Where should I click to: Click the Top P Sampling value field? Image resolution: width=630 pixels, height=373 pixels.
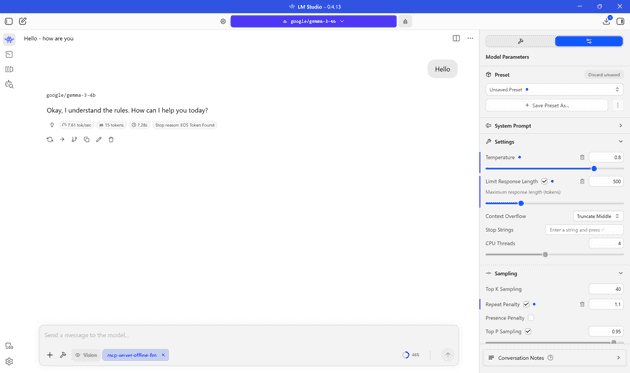click(x=606, y=332)
